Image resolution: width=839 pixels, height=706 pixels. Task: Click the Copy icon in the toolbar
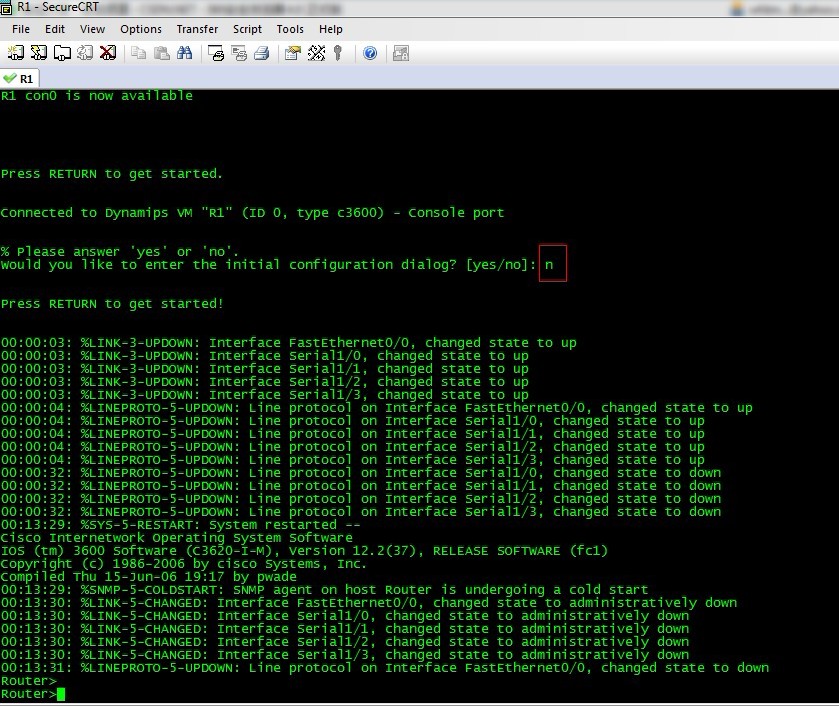pyautogui.click(x=138, y=53)
